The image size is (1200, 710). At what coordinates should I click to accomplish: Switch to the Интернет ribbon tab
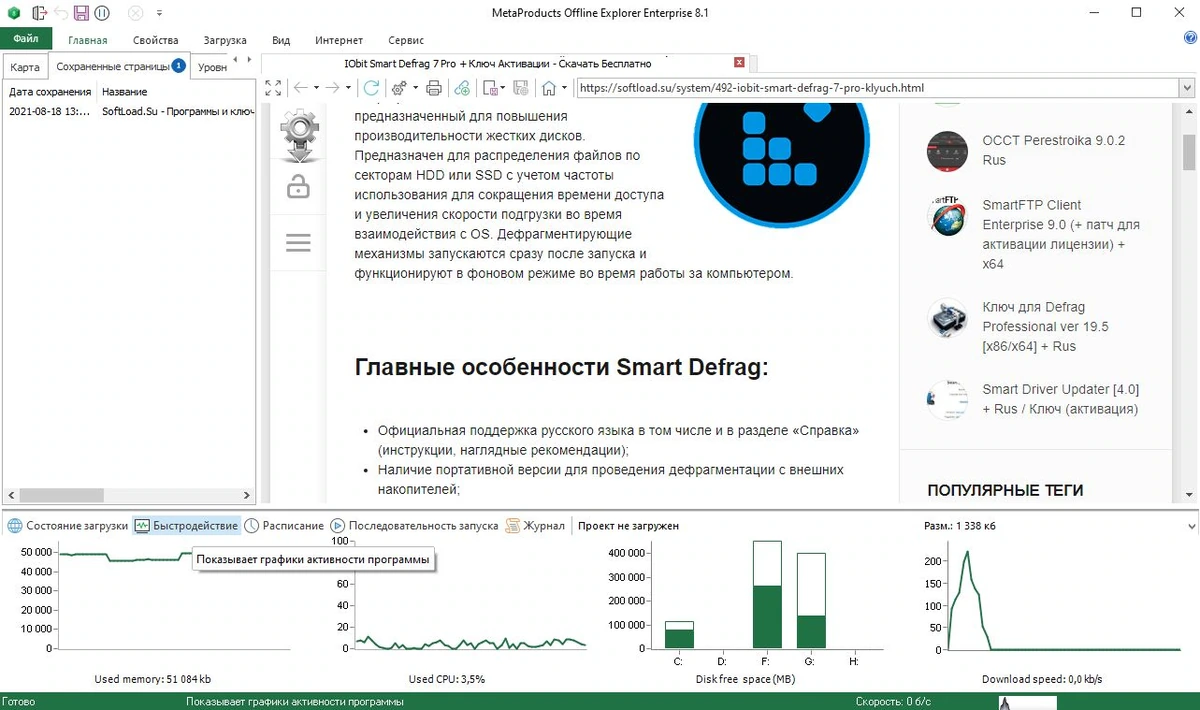(339, 40)
